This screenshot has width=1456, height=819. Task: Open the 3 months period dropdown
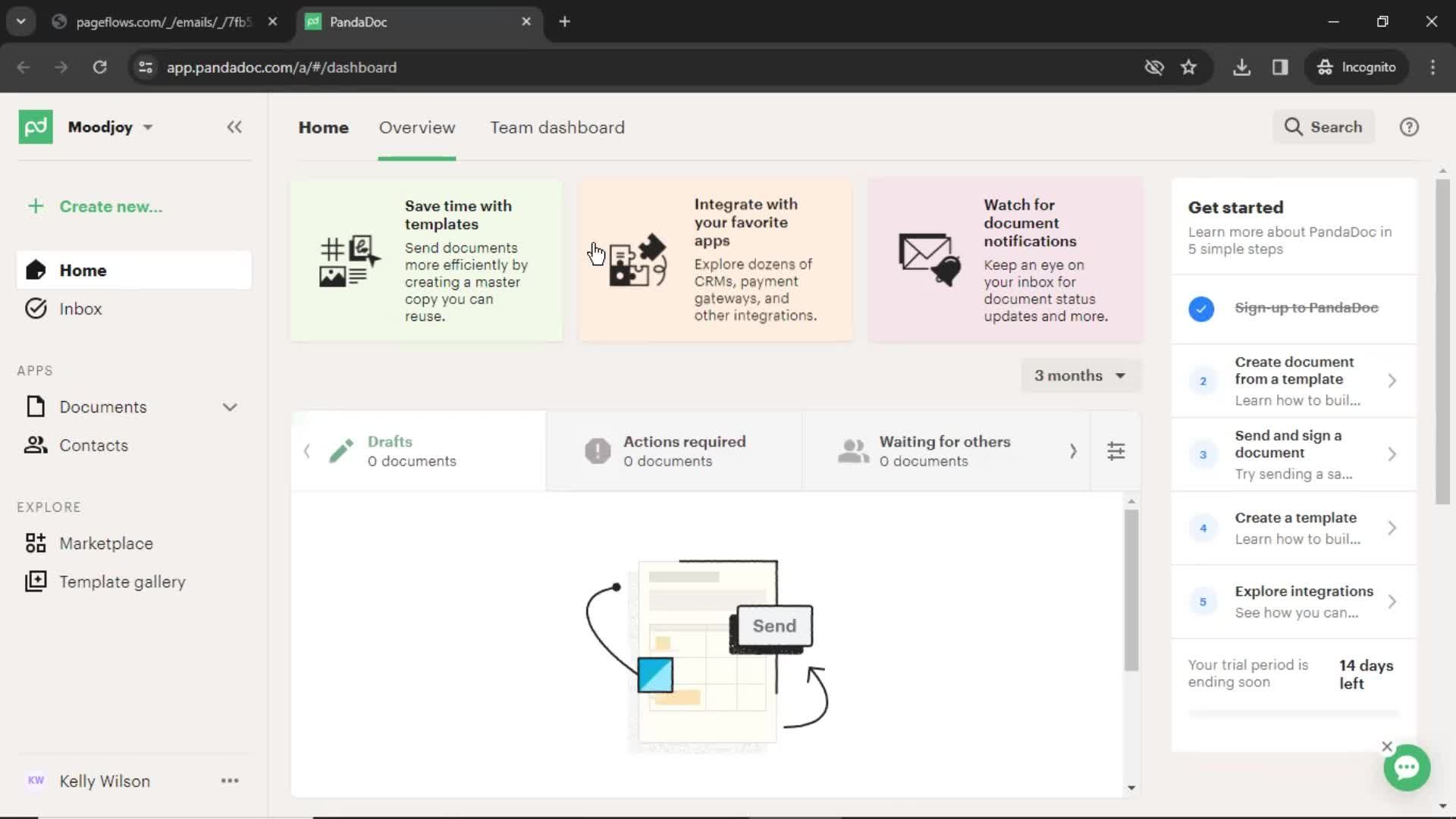click(x=1081, y=375)
